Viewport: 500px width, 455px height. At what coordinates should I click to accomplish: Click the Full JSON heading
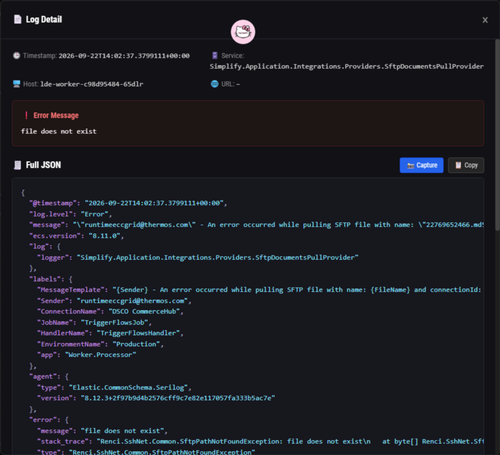(43, 165)
